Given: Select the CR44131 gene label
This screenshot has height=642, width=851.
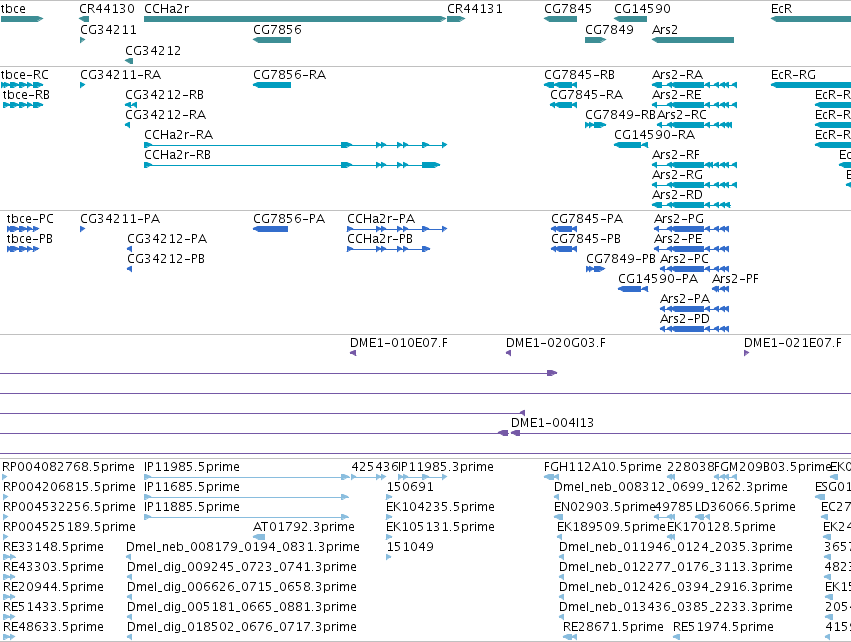Looking at the screenshot, I should 475,9.
